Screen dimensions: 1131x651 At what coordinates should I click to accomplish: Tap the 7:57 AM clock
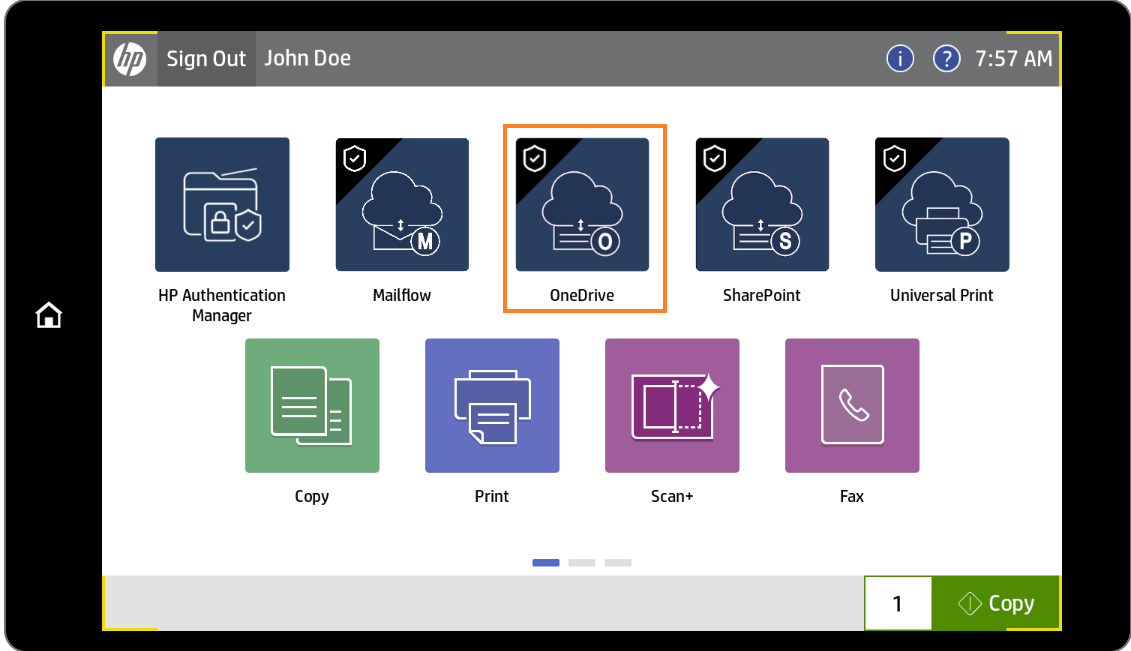point(1013,58)
